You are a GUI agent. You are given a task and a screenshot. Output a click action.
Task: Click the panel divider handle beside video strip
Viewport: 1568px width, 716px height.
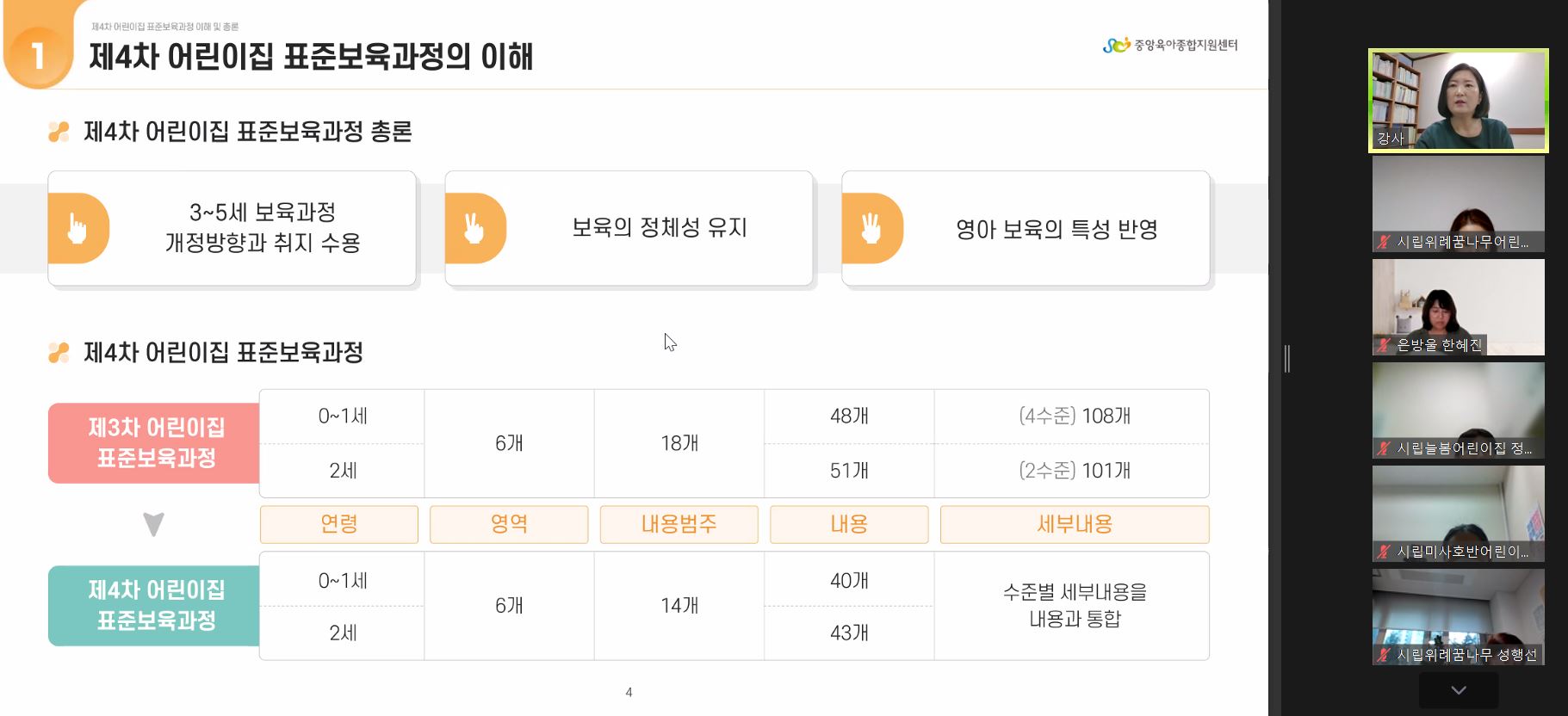click(x=1287, y=358)
